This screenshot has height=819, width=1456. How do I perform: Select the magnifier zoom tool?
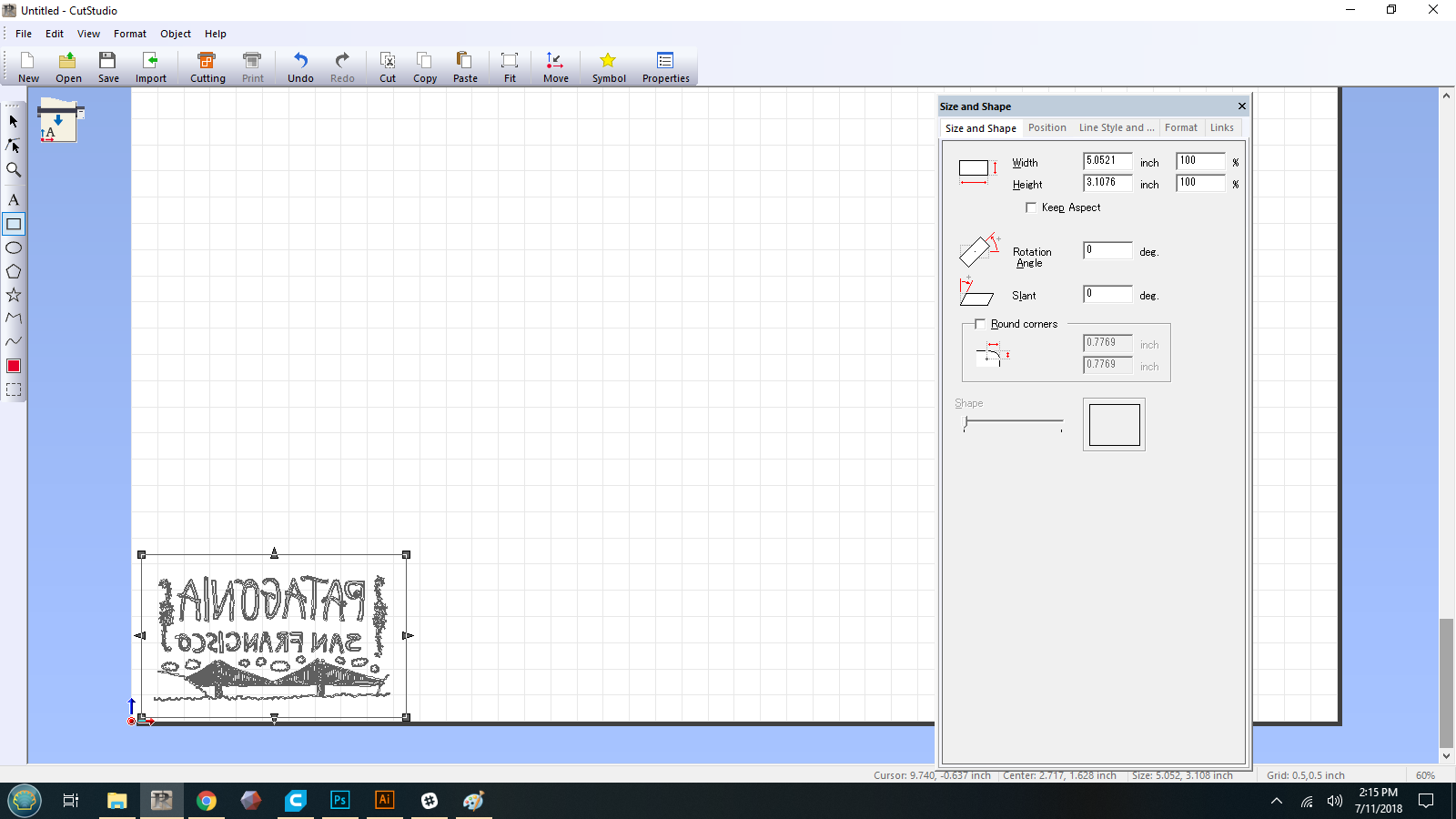tap(14, 169)
